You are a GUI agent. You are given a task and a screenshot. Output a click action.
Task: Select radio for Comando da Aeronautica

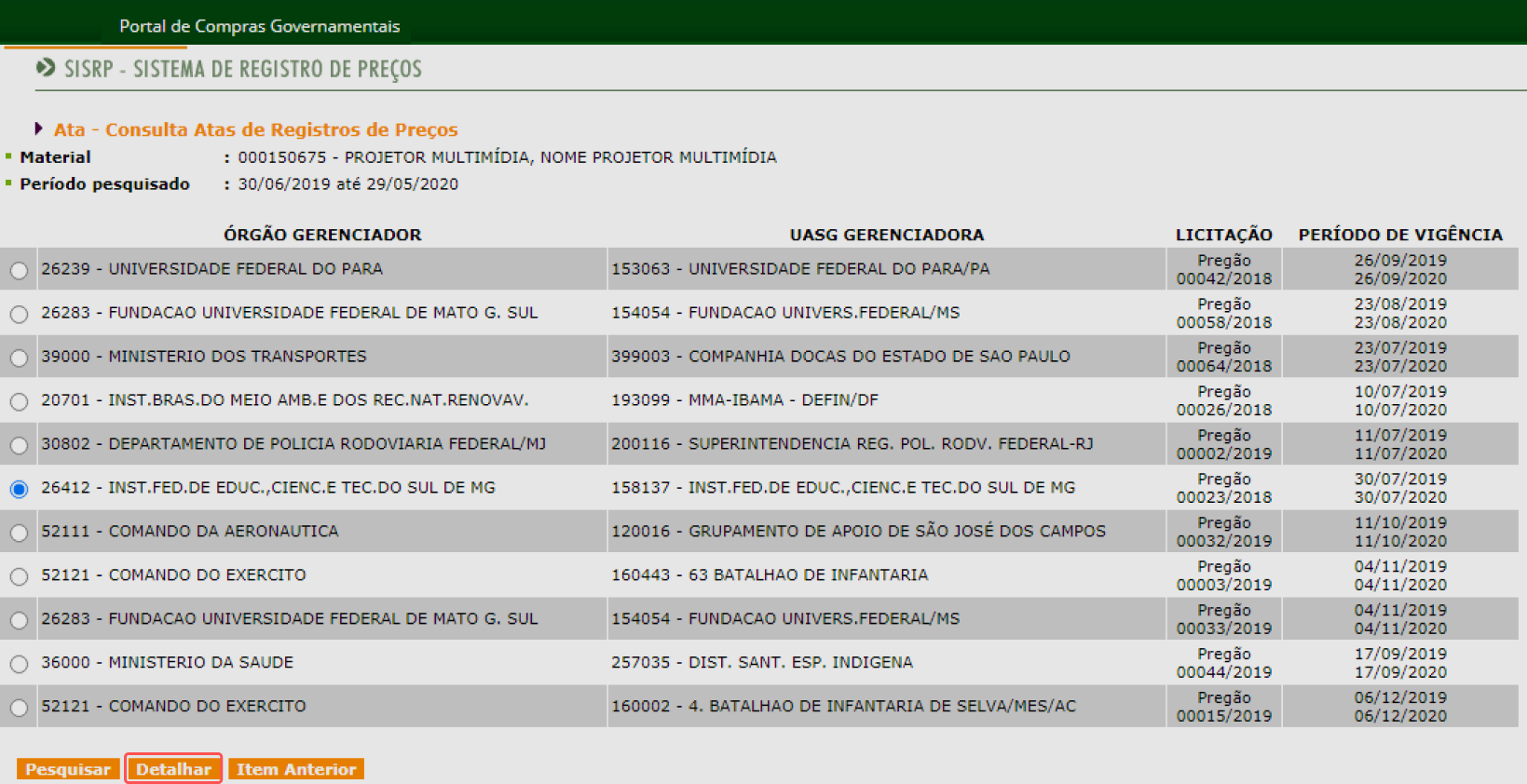pyautogui.click(x=19, y=534)
